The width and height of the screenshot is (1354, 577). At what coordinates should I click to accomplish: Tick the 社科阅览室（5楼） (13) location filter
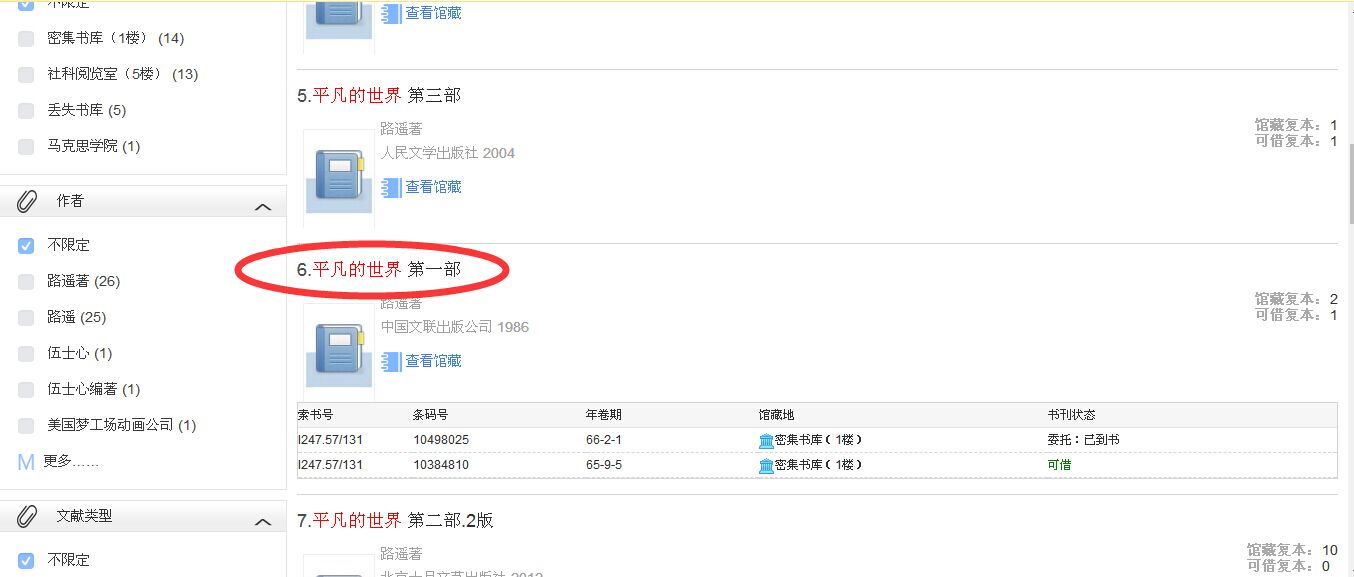(26, 75)
